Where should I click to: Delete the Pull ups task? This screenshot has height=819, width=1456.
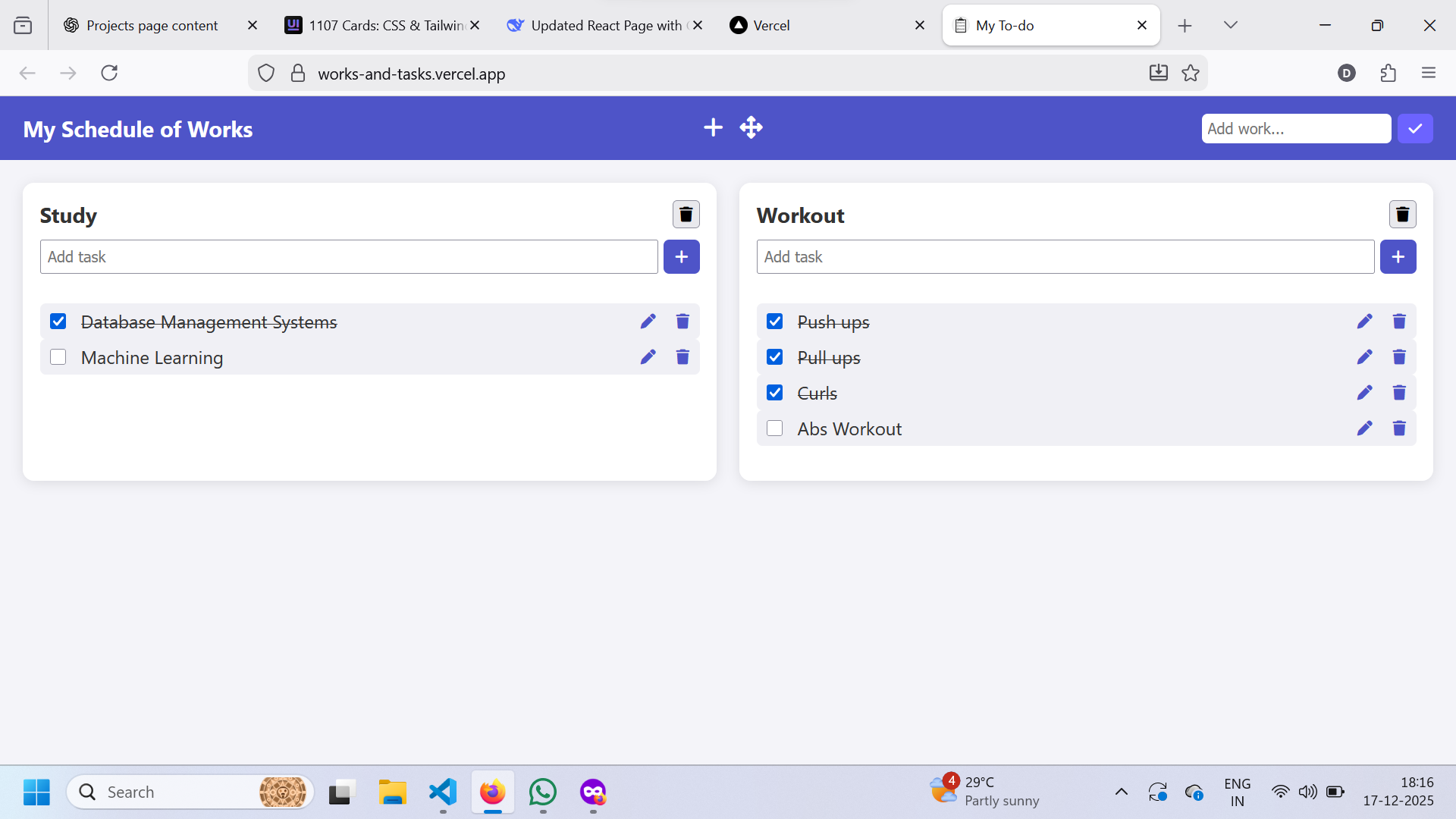tap(1398, 356)
